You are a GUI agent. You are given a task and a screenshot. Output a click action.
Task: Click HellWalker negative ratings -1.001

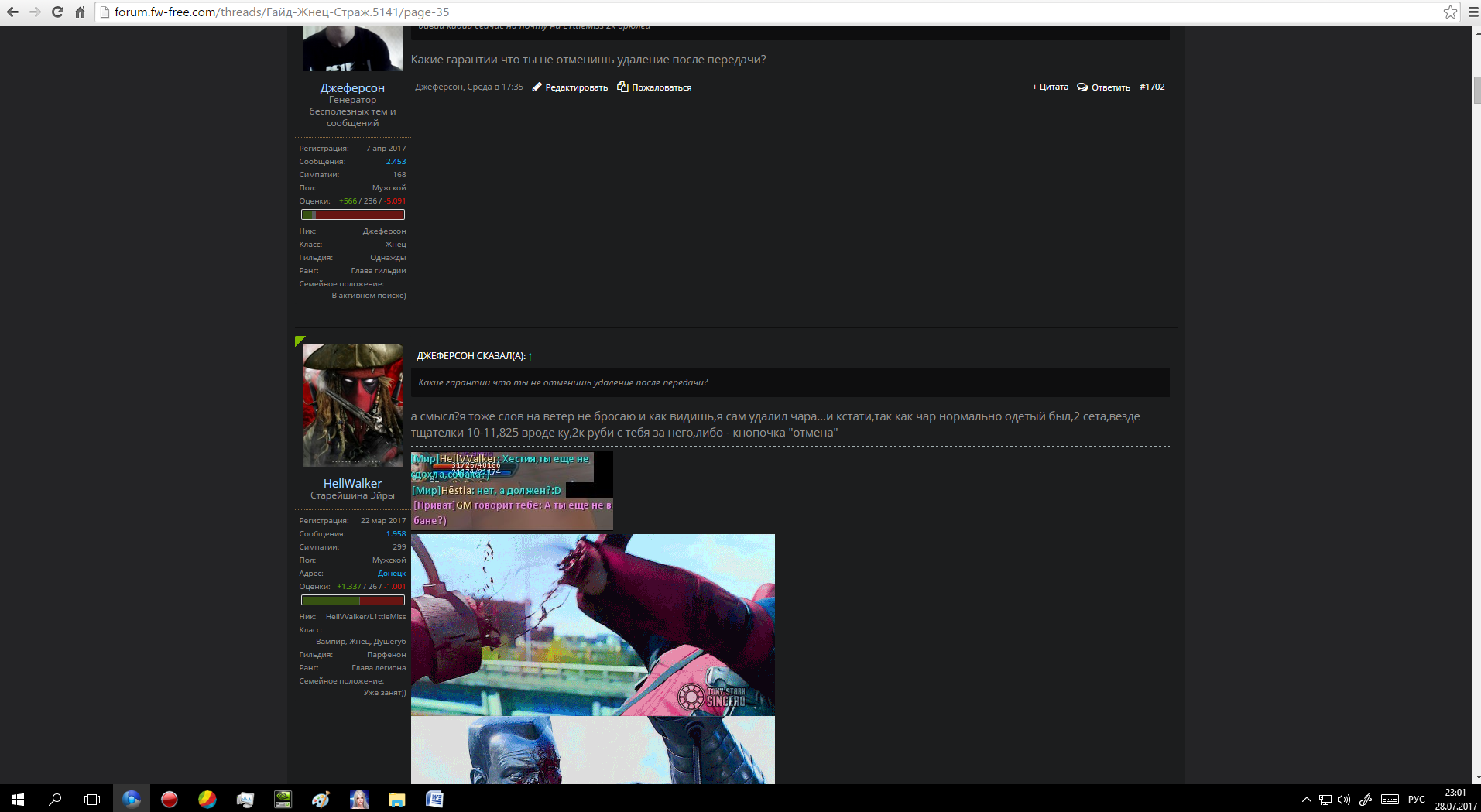395,587
